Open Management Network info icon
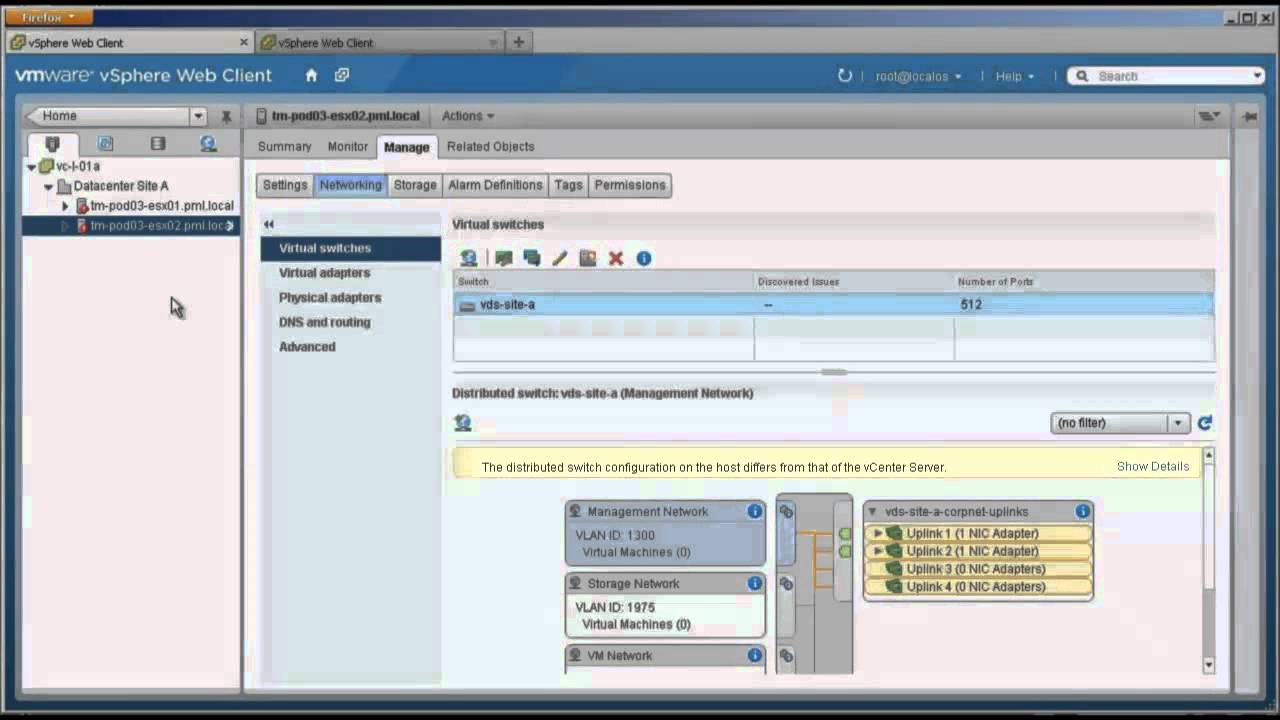The width and height of the screenshot is (1280, 720). (x=755, y=511)
